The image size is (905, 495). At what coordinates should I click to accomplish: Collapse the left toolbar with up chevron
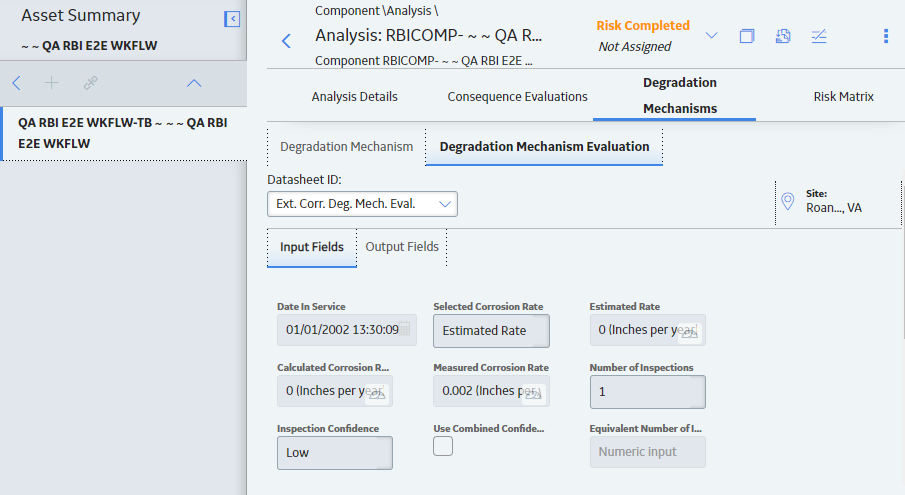[194, 83]
